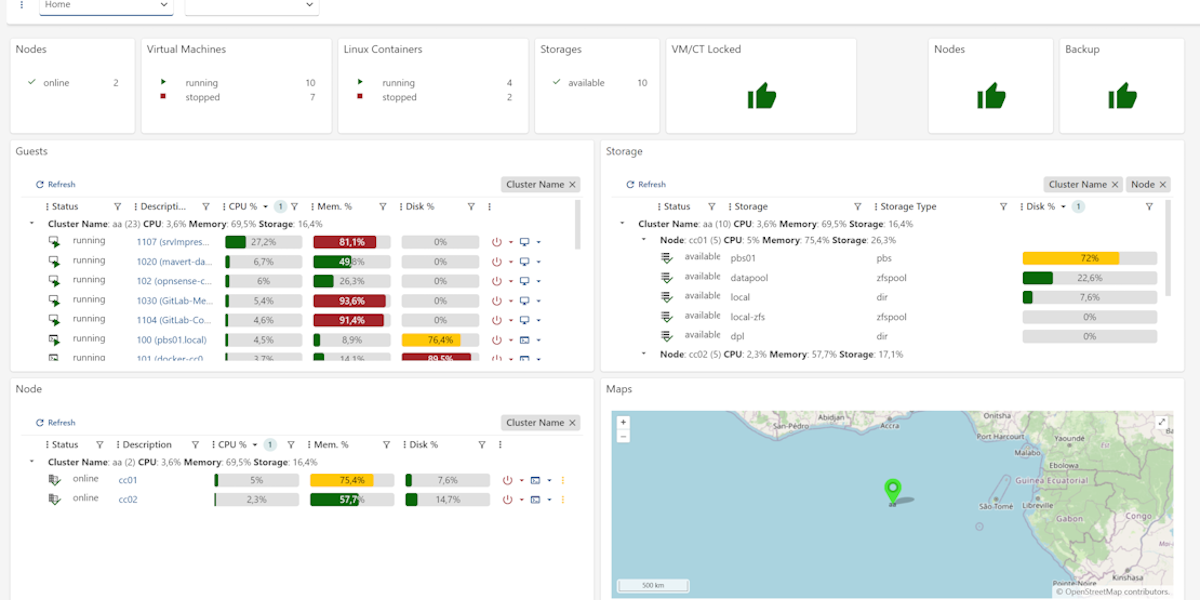The height and width of the screenshot is (600, 1200).
Task: Collapse the Cluster Name aa (23) group in Guests
Action: tap(32, 224)
